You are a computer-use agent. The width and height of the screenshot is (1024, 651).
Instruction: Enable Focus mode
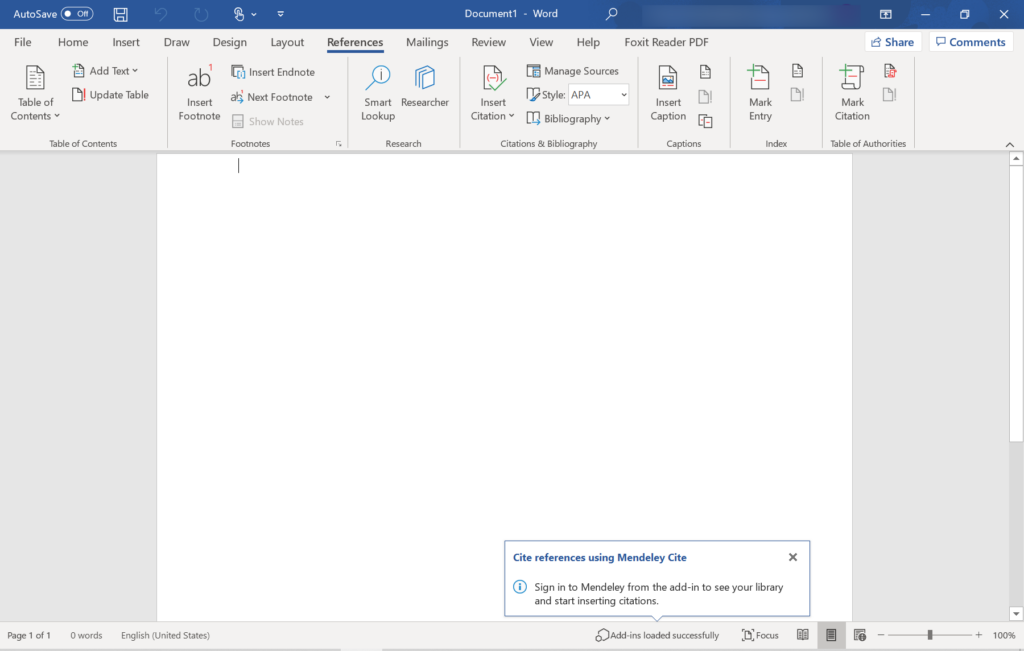pos(760,635)
